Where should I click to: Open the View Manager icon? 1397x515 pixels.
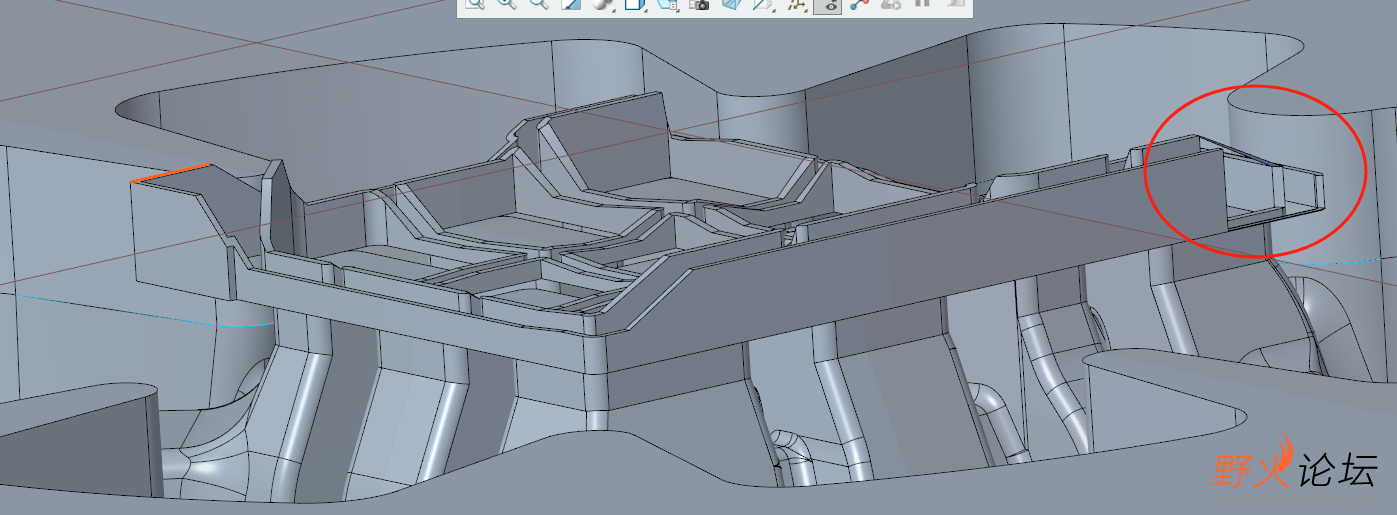[667, 4]
